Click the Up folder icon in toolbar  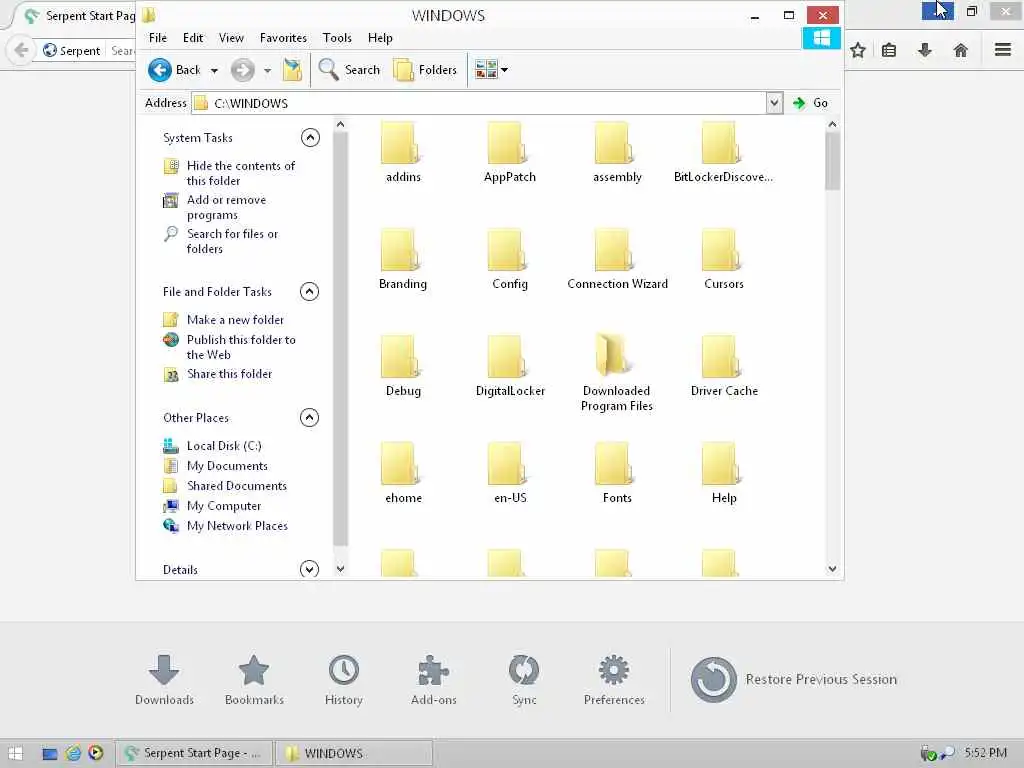click(292, 70)
